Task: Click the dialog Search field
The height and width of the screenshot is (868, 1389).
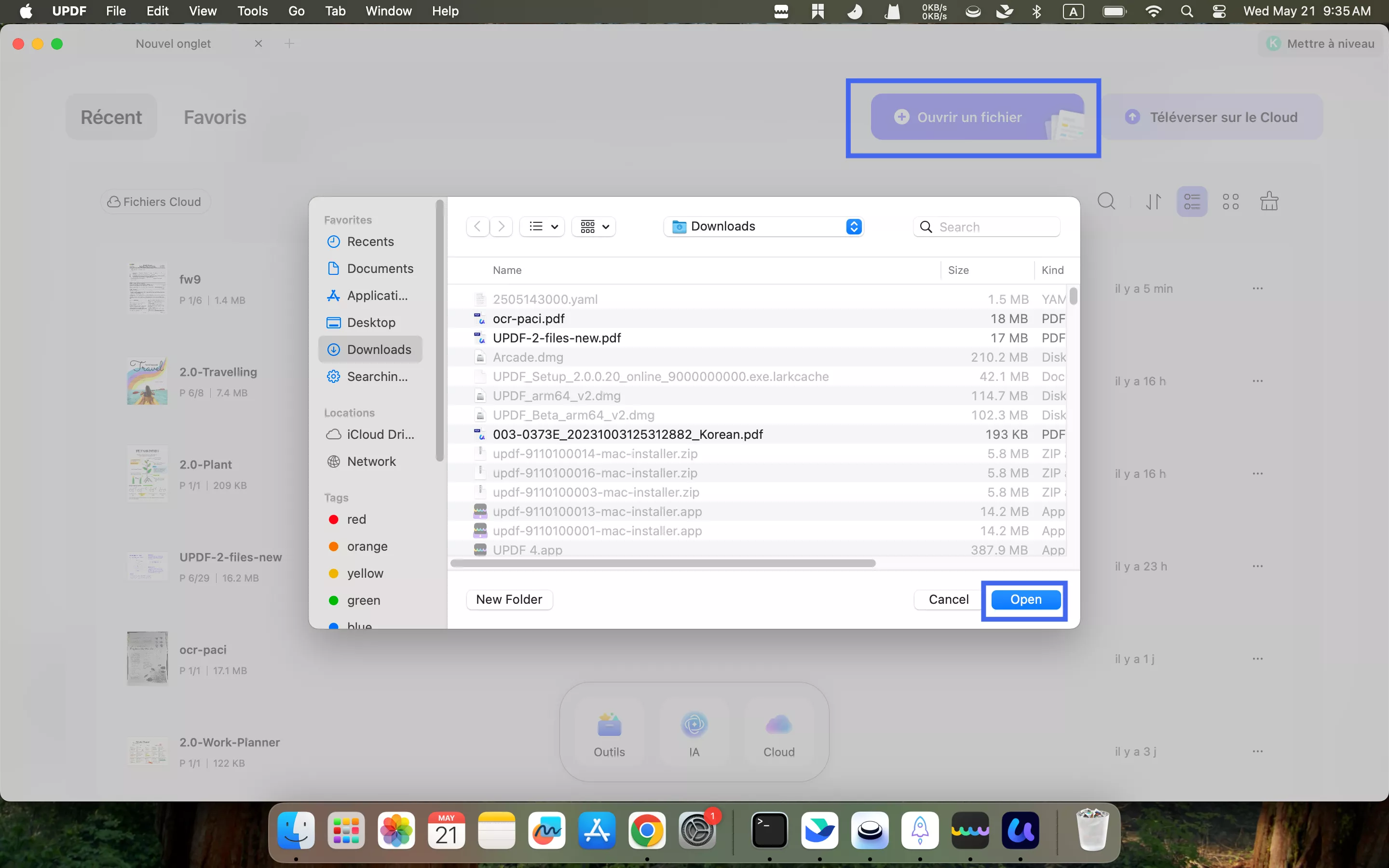Action: (x=987, y=227)
